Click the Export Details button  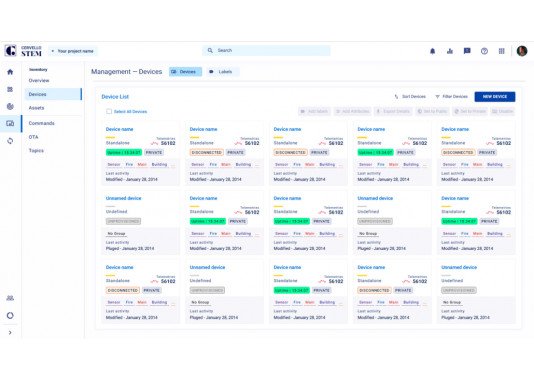click(393, 111)
